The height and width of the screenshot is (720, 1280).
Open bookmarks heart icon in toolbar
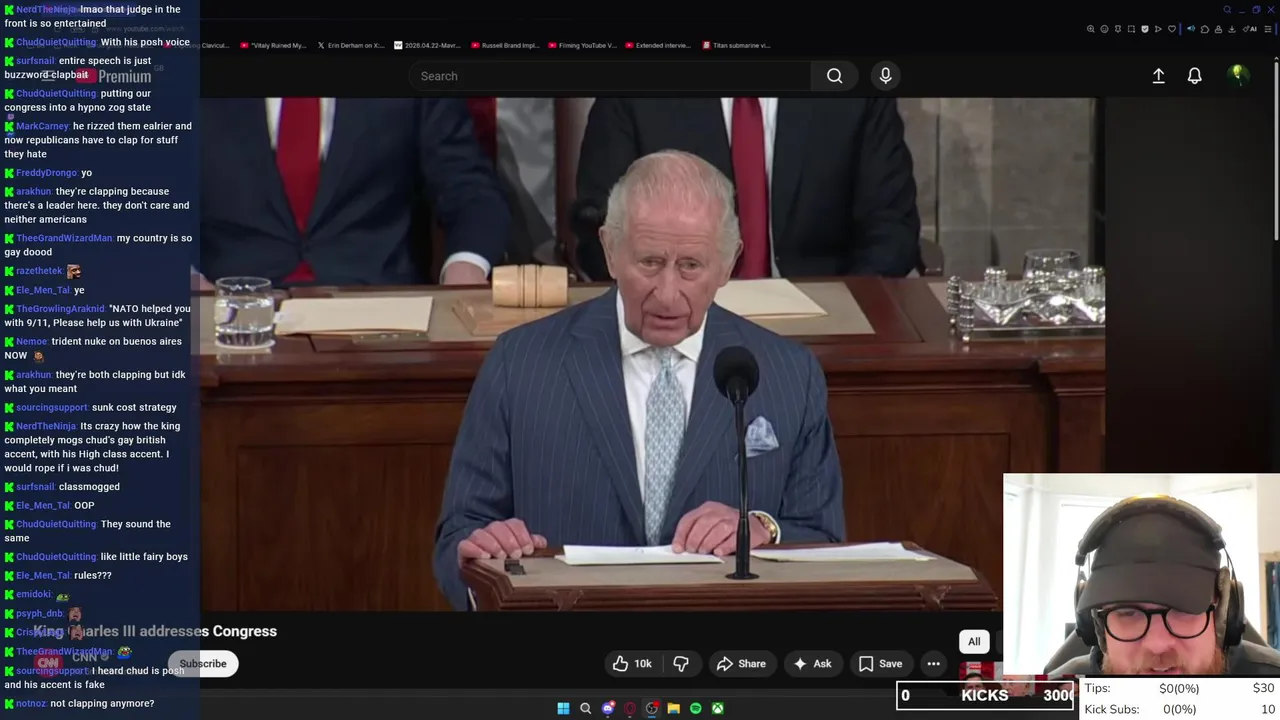pyautogui.click(x=1172, y=29)
